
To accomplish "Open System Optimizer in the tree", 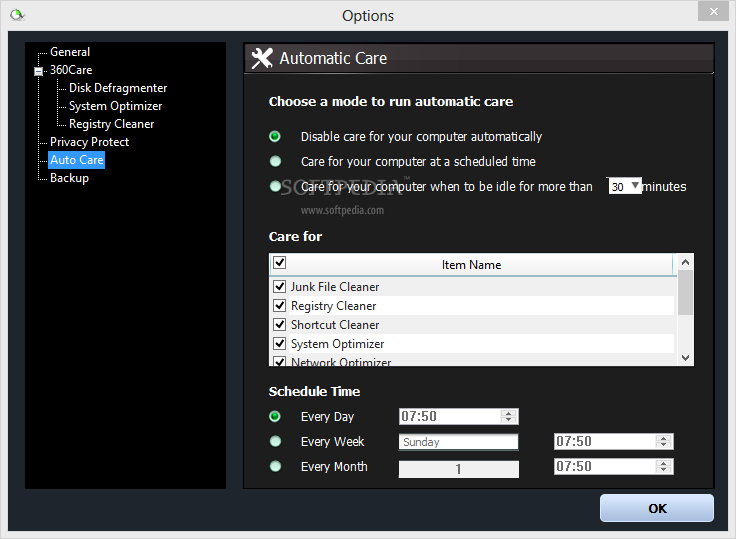I will tap(115, 106).
